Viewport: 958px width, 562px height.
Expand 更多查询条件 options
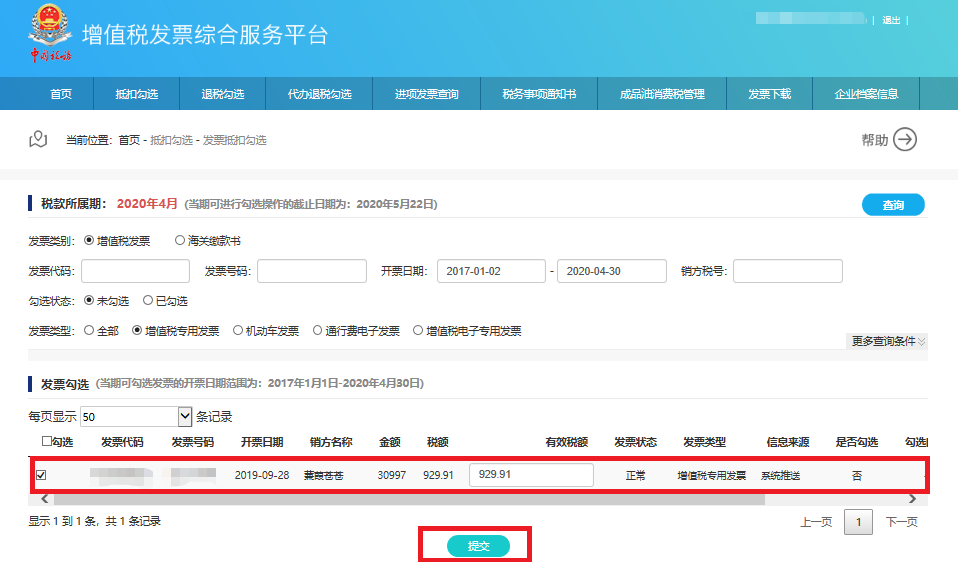pyautogui.click(x=888, y=341)
